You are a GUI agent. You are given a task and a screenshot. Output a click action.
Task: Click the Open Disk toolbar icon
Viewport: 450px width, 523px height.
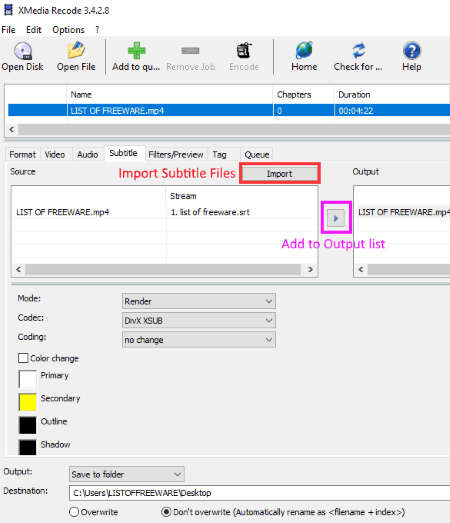pyautogui.click(x=23, y=51)
